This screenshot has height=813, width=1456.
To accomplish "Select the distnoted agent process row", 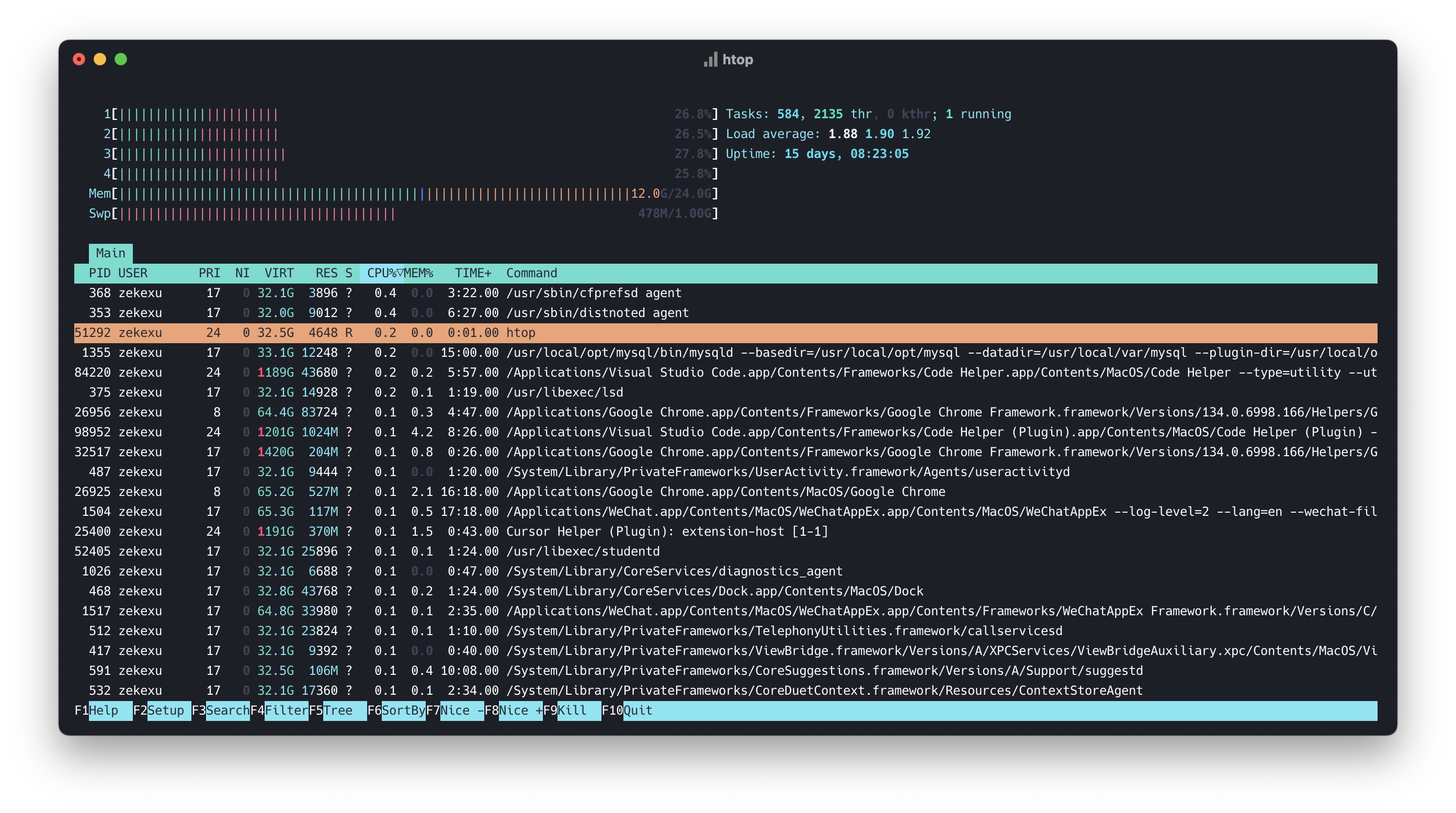I will [x=726, y=313].
